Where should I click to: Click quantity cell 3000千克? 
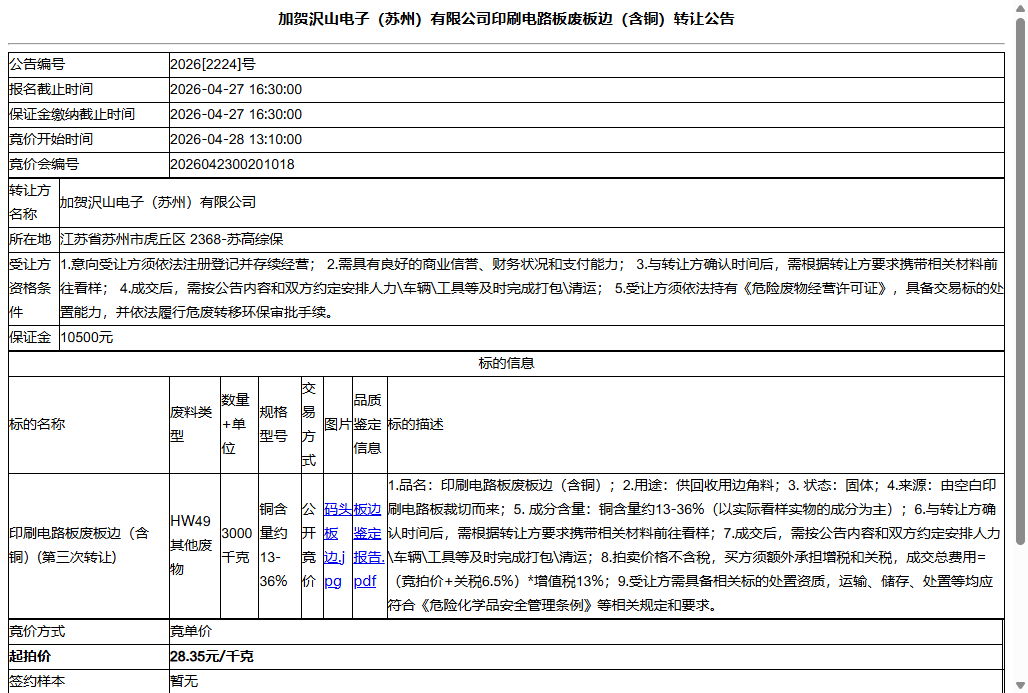pos(239,545)
